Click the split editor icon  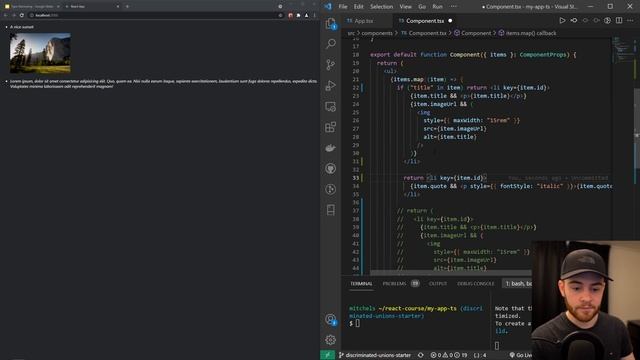tap(619, 20)
